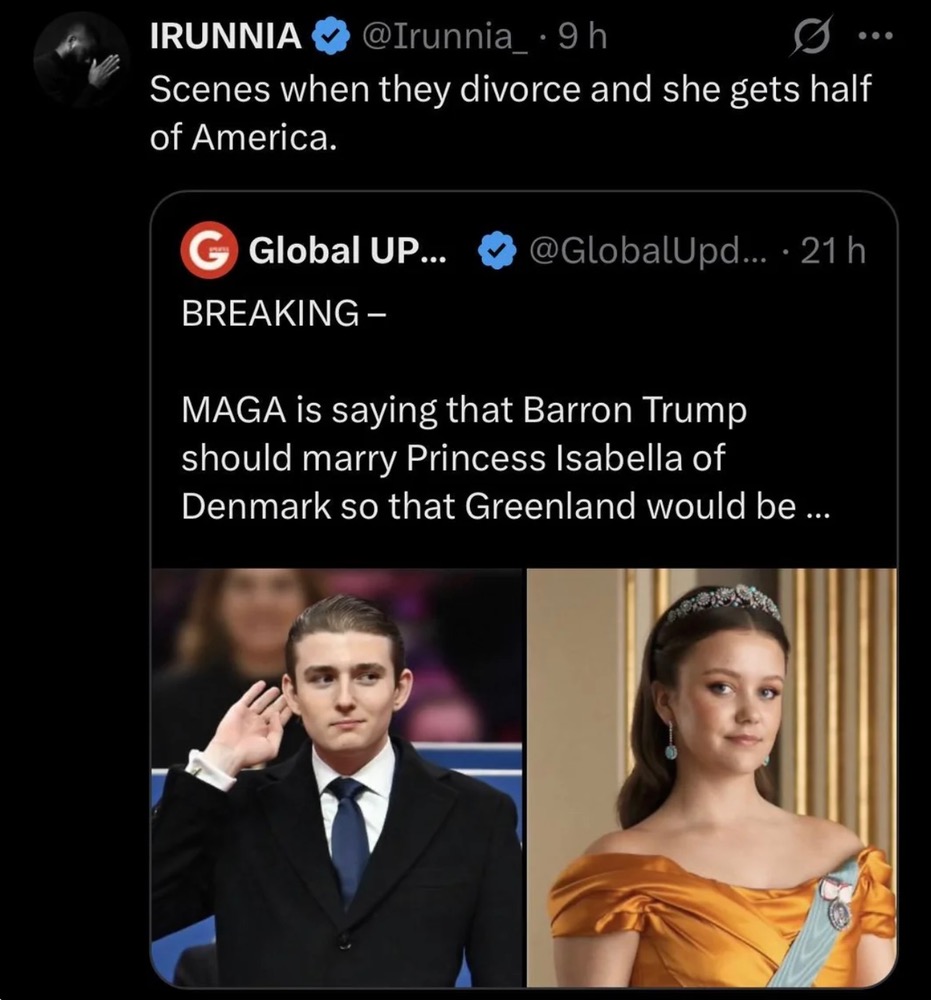The image size is (931, 1000).
Task: Select the @GlobalUpd... handle
Action: [x=649, y=251]
